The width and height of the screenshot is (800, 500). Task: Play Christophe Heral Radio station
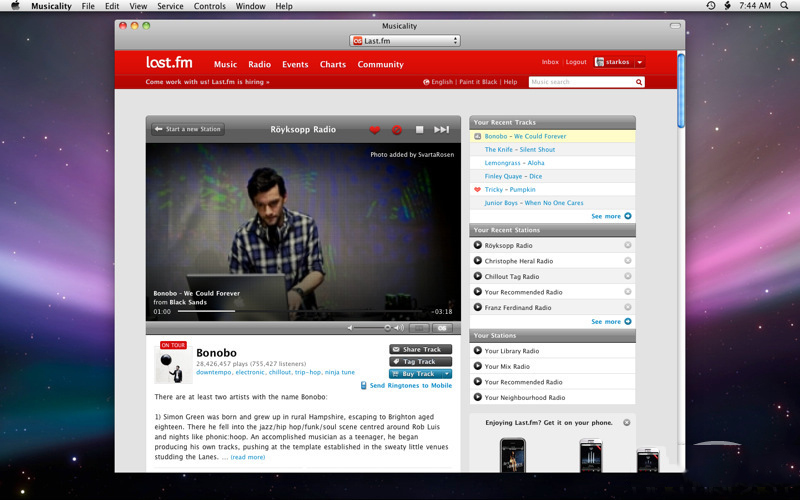478,261
